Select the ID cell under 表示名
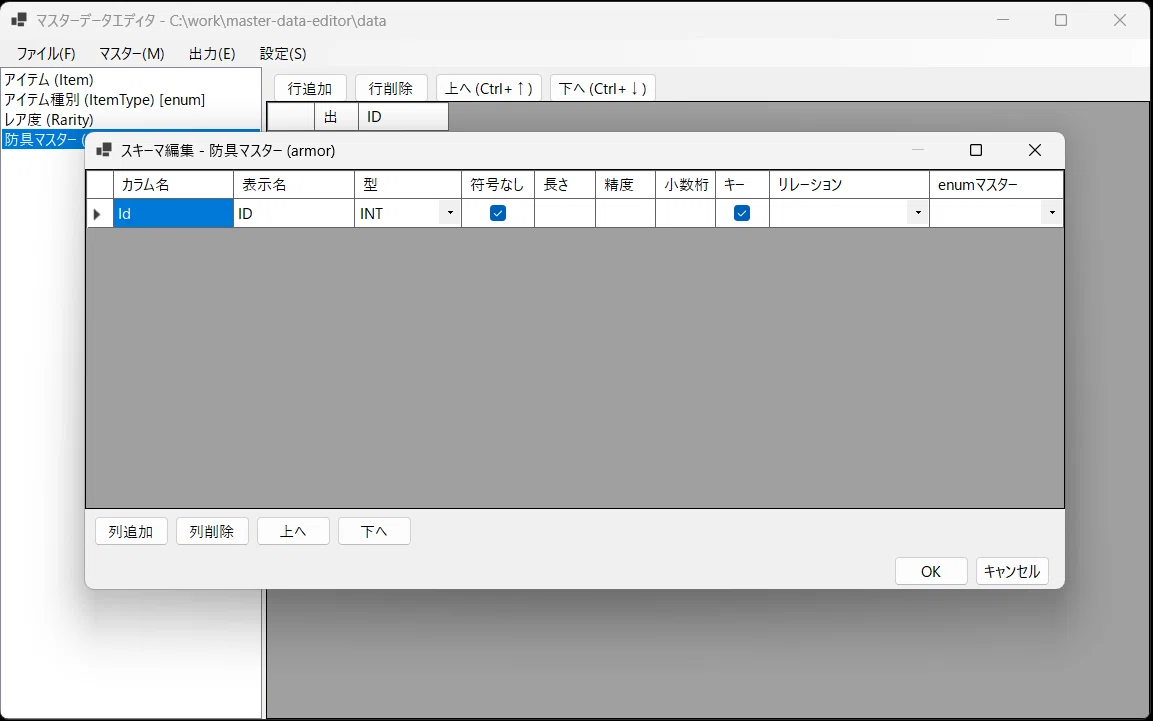The image size is (1153, 721). [294, 213]
